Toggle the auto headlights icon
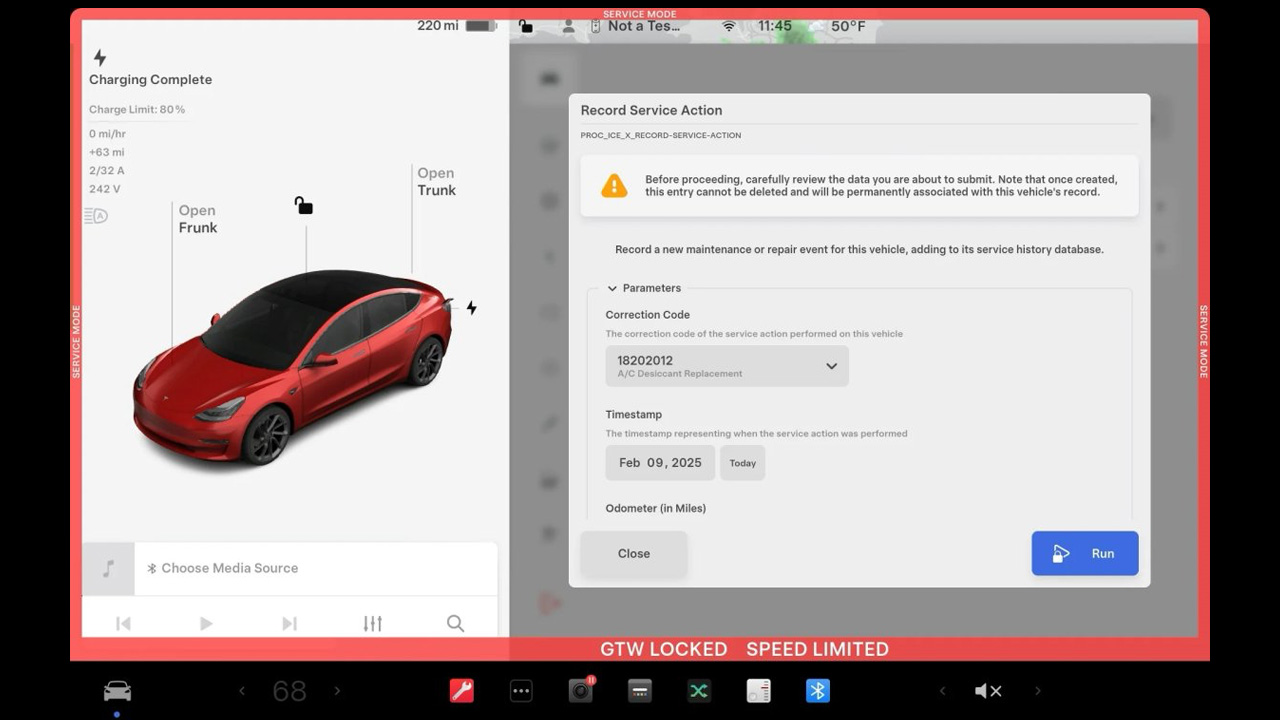Viewport: 1280px width, 720px height. coord(96,216)
